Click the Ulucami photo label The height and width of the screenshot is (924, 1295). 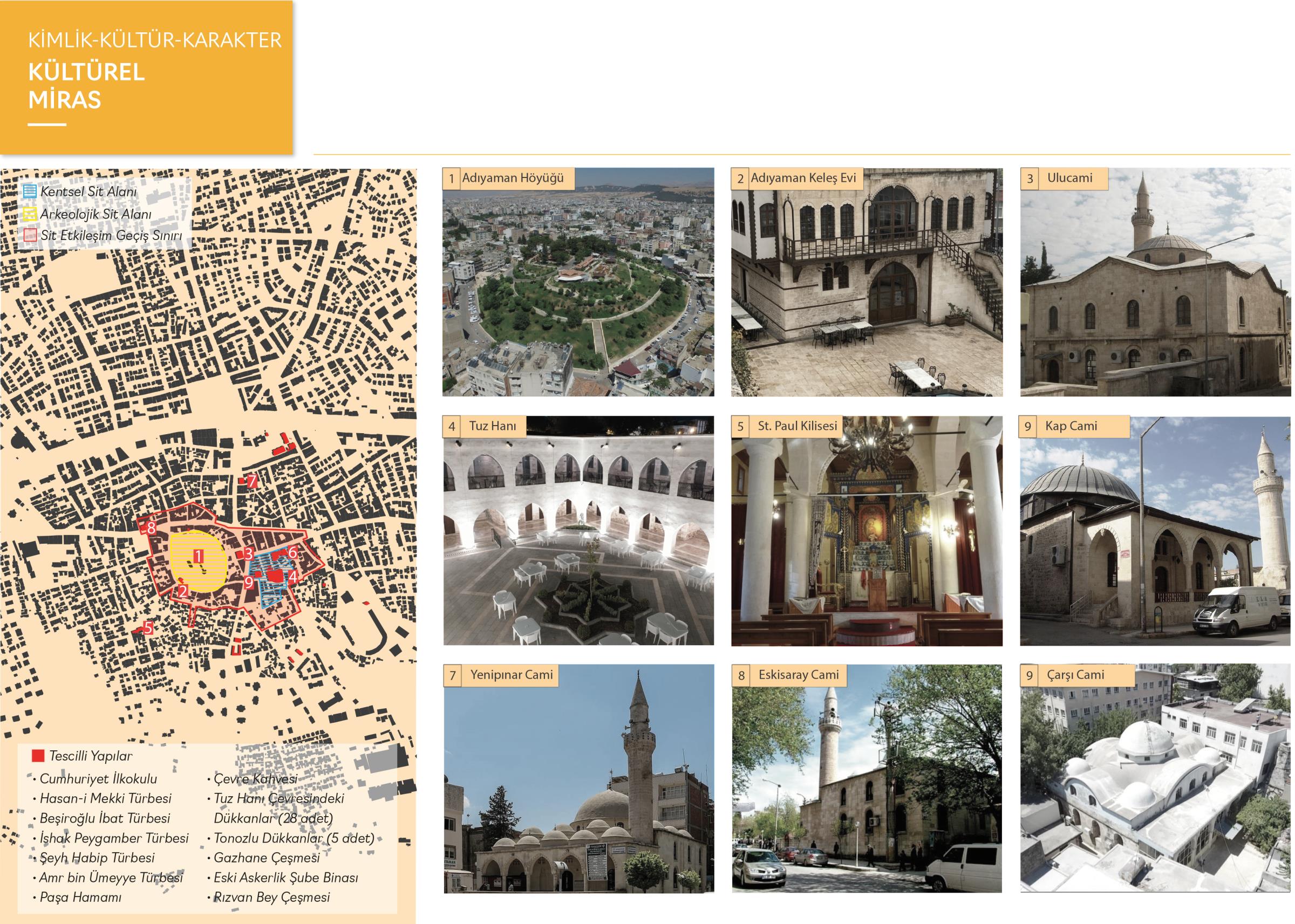point(1068,178)
